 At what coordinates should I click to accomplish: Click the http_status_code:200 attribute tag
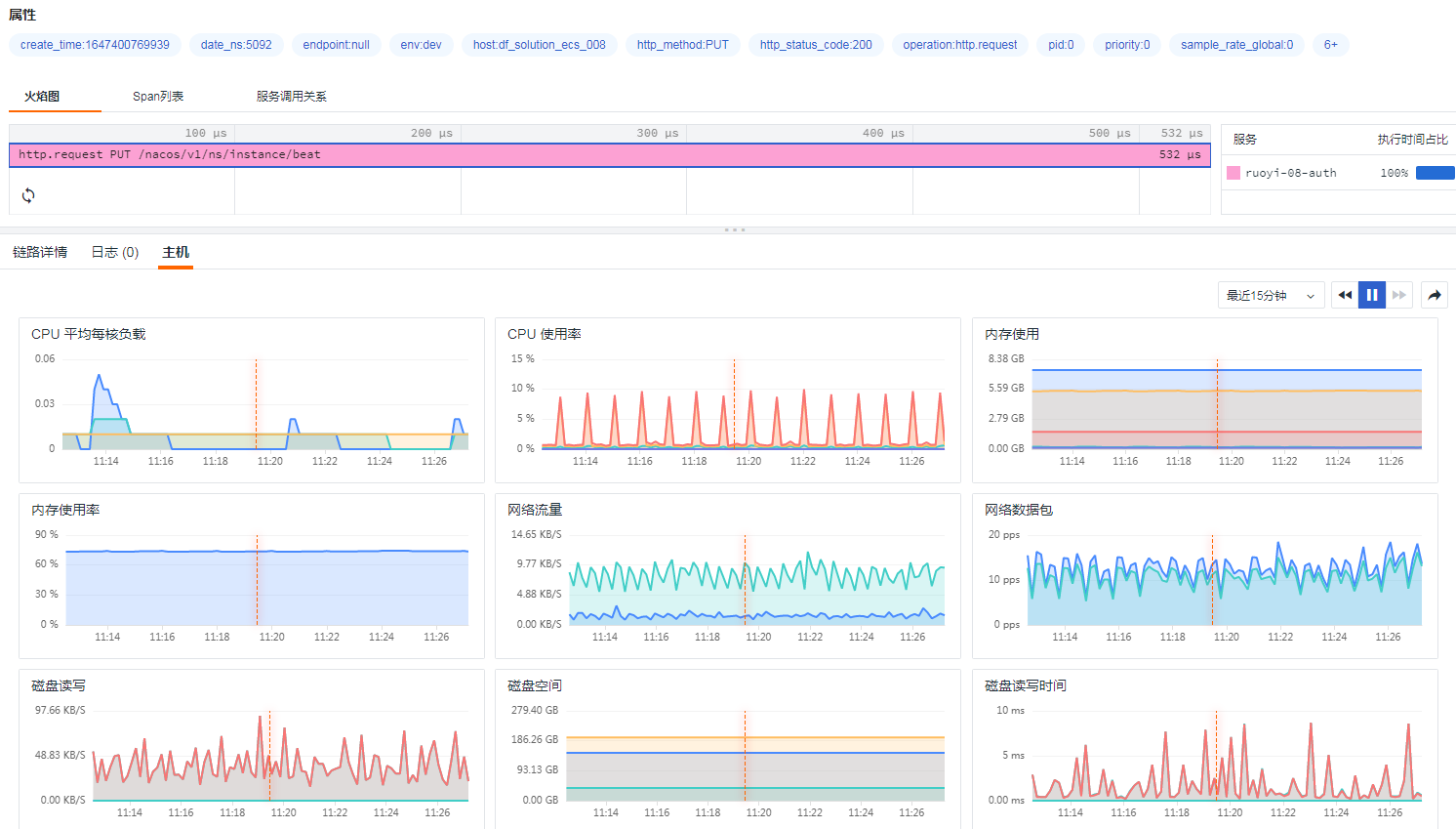point(816,44)
